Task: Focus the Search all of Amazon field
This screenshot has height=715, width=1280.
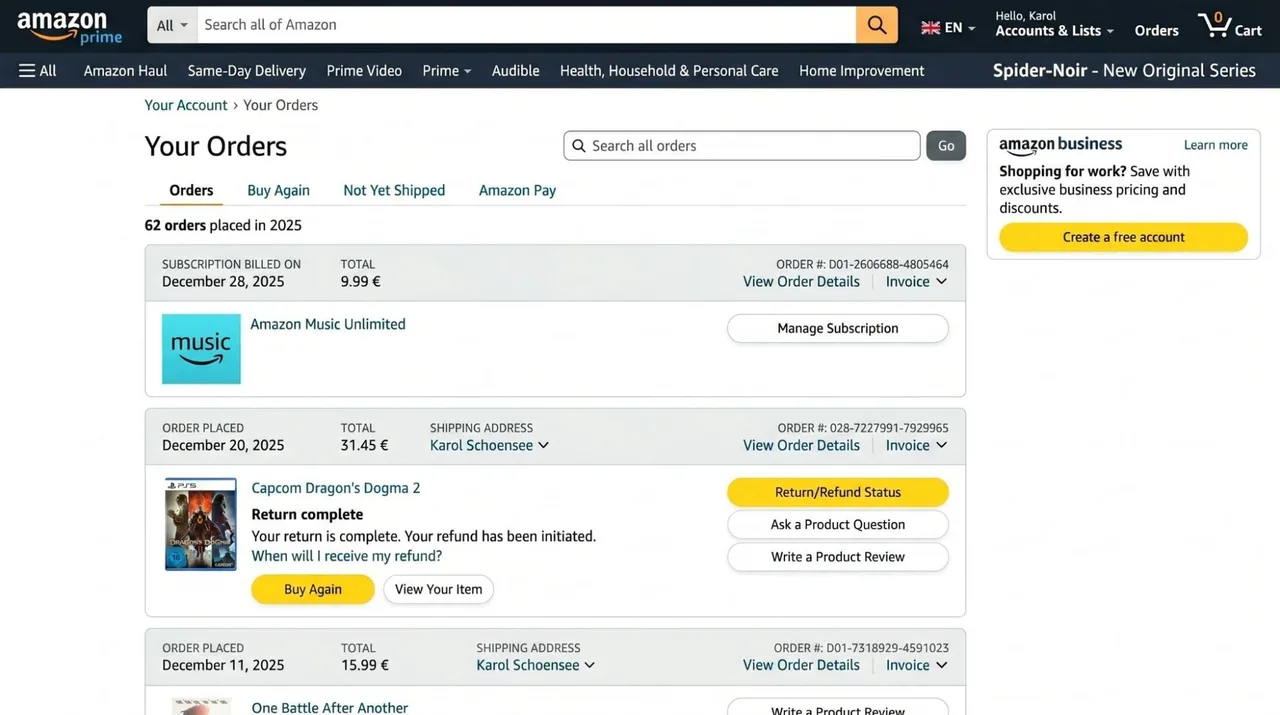Action: (526, 25)
